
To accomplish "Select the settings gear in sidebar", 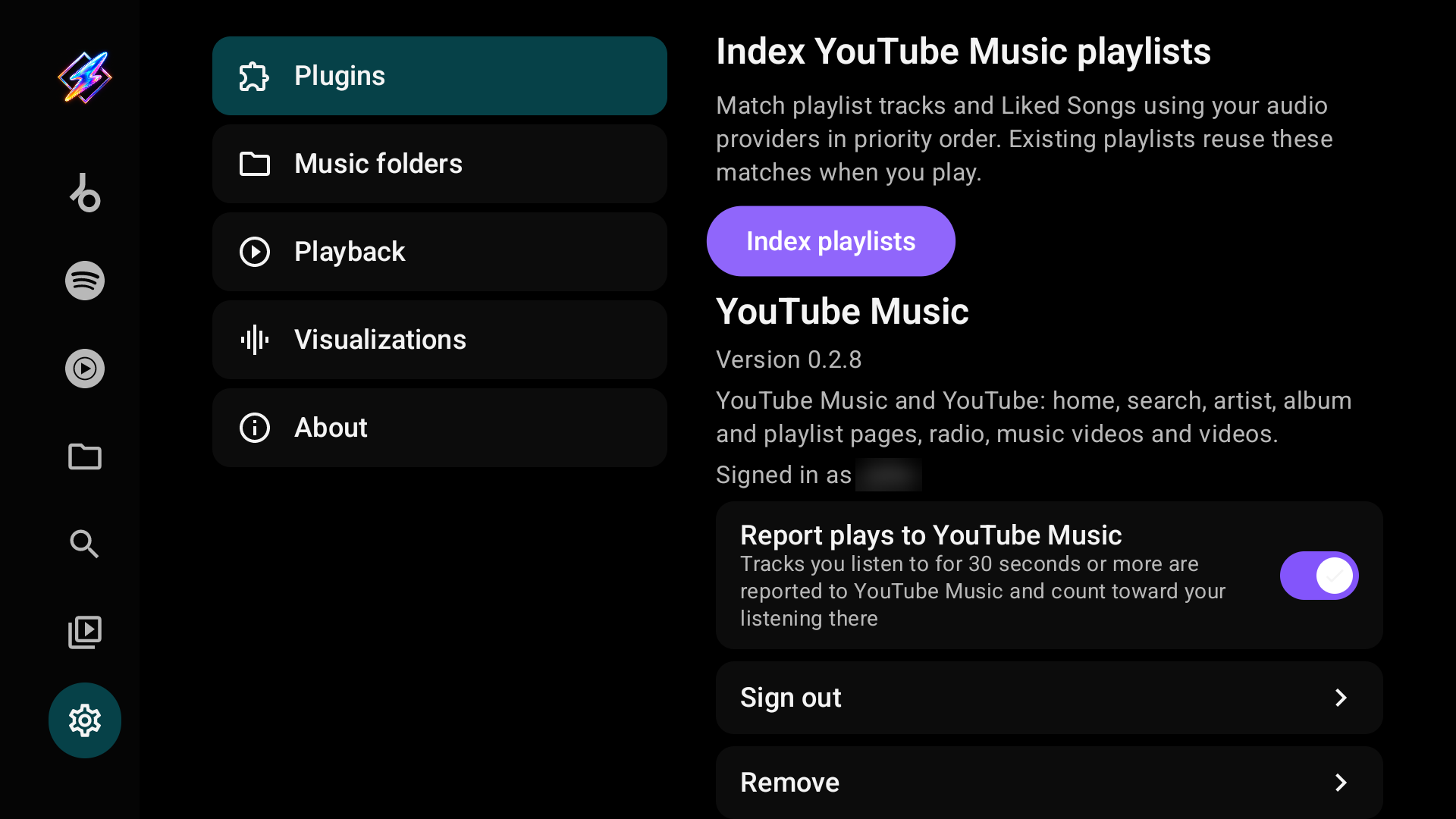I will coord(85,720).
